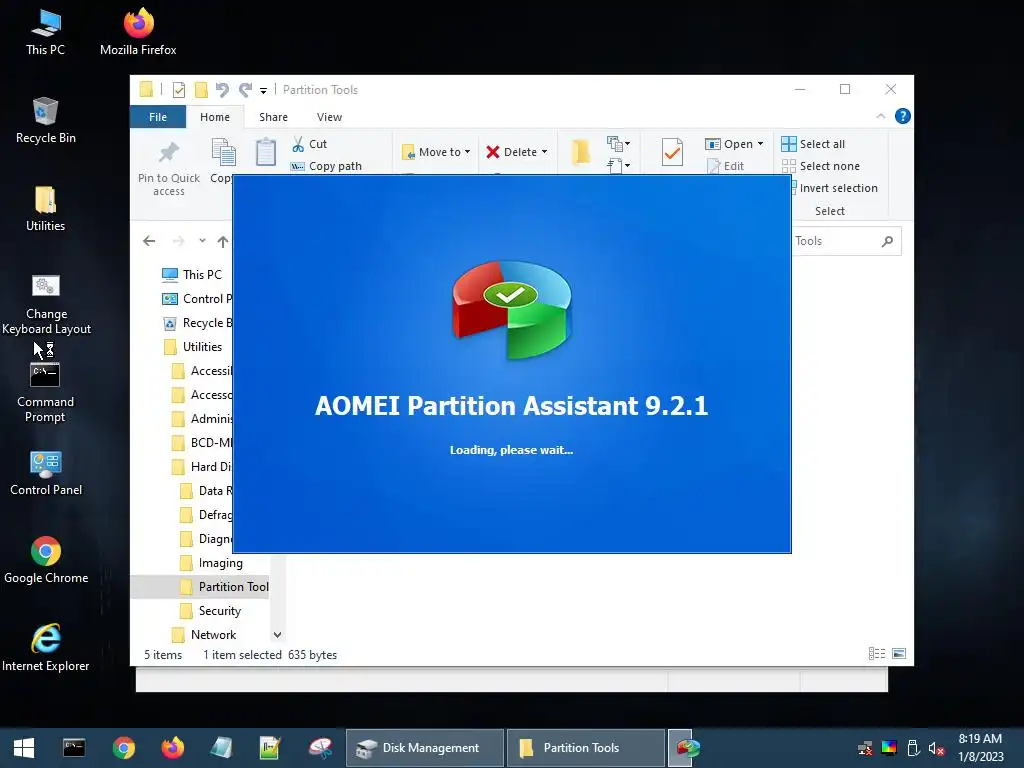The height and width of the screenshot is (768, 1024).
Task: Launch Chrome from the taskbar
Action: click(x=123, y=748)
